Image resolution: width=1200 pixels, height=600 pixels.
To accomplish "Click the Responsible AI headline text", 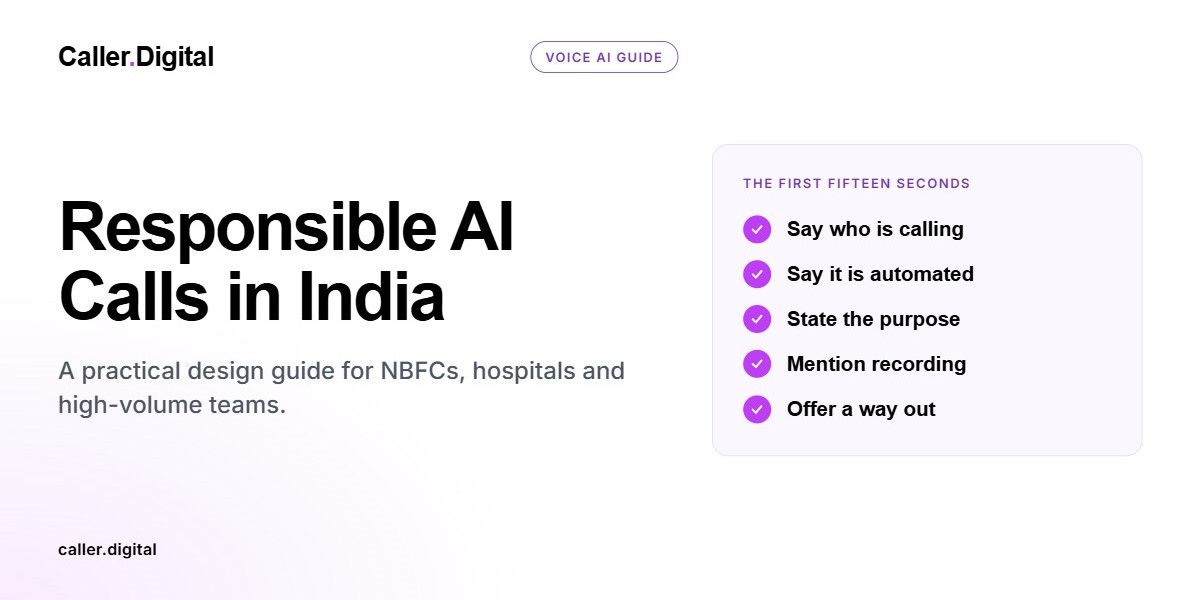I will pyautogui.click(x=287, y=228).
